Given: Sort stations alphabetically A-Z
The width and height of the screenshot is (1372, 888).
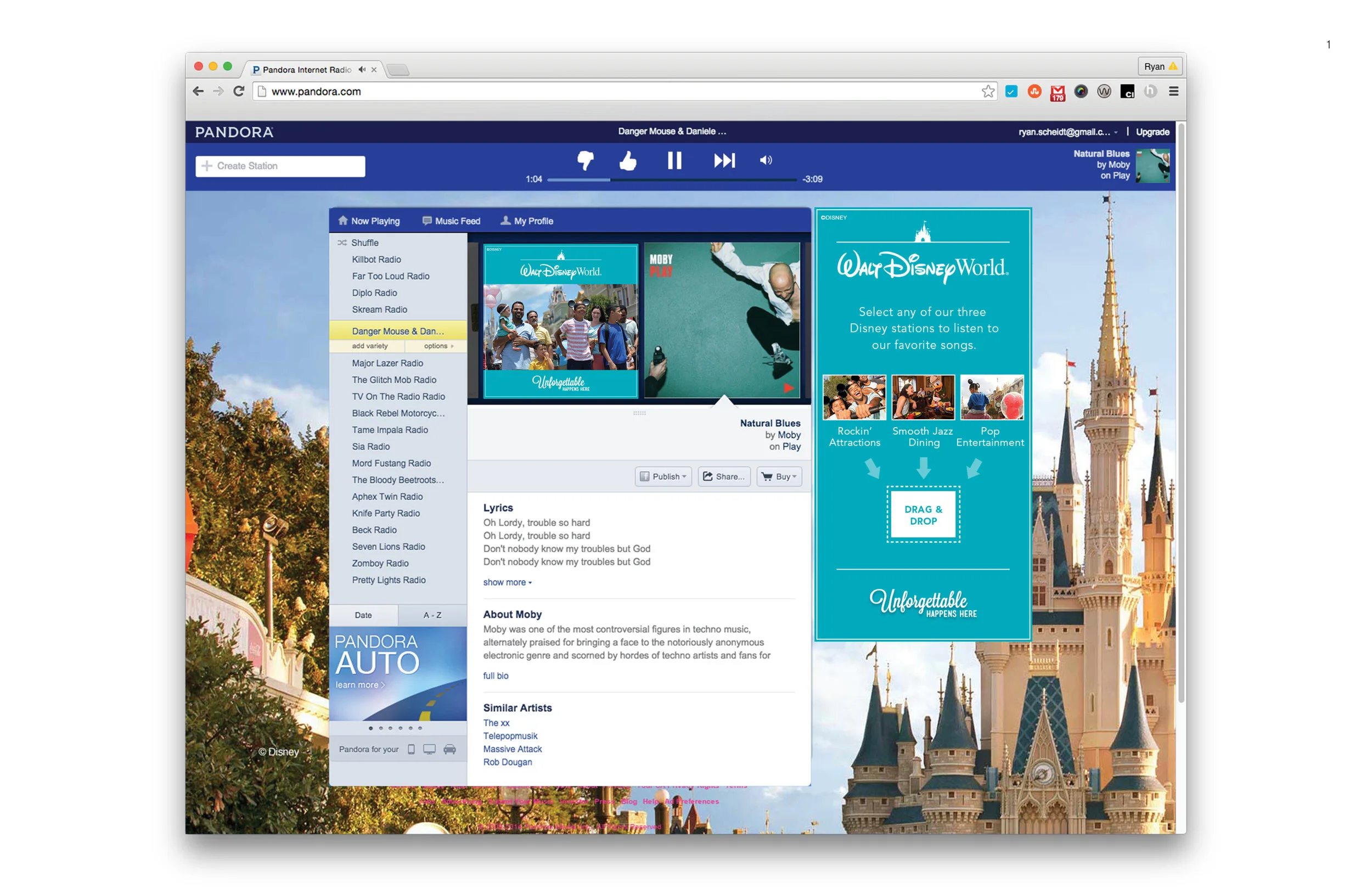Looking at the screenshot, I should [432, 615].
